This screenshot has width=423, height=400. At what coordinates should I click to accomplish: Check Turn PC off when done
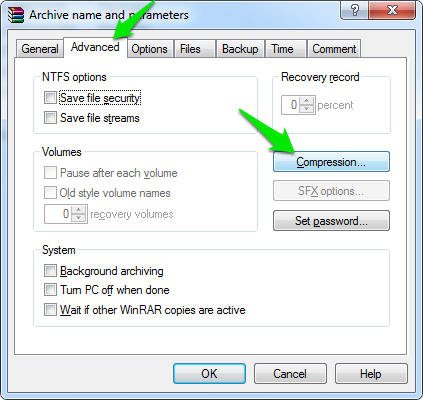(50, 290)
